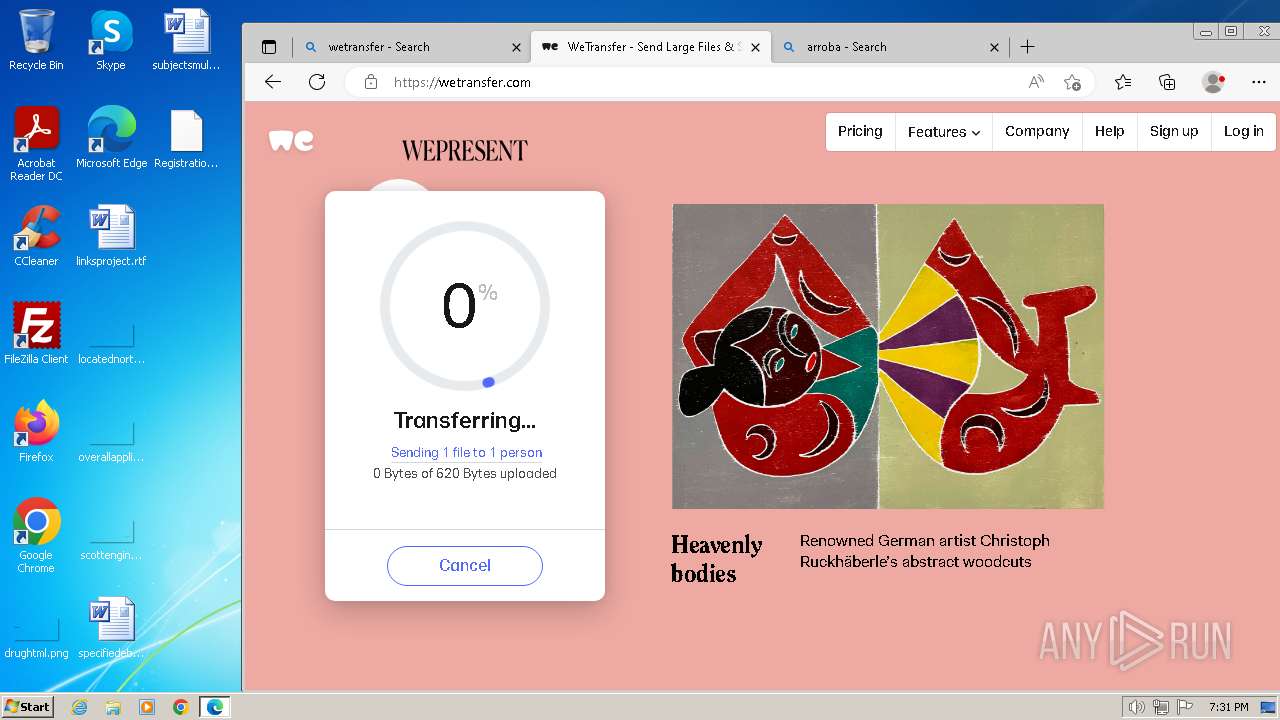1280x720 pixels.
Task: Select the overallappli desktop file
Action: click(x=111, y=443)
